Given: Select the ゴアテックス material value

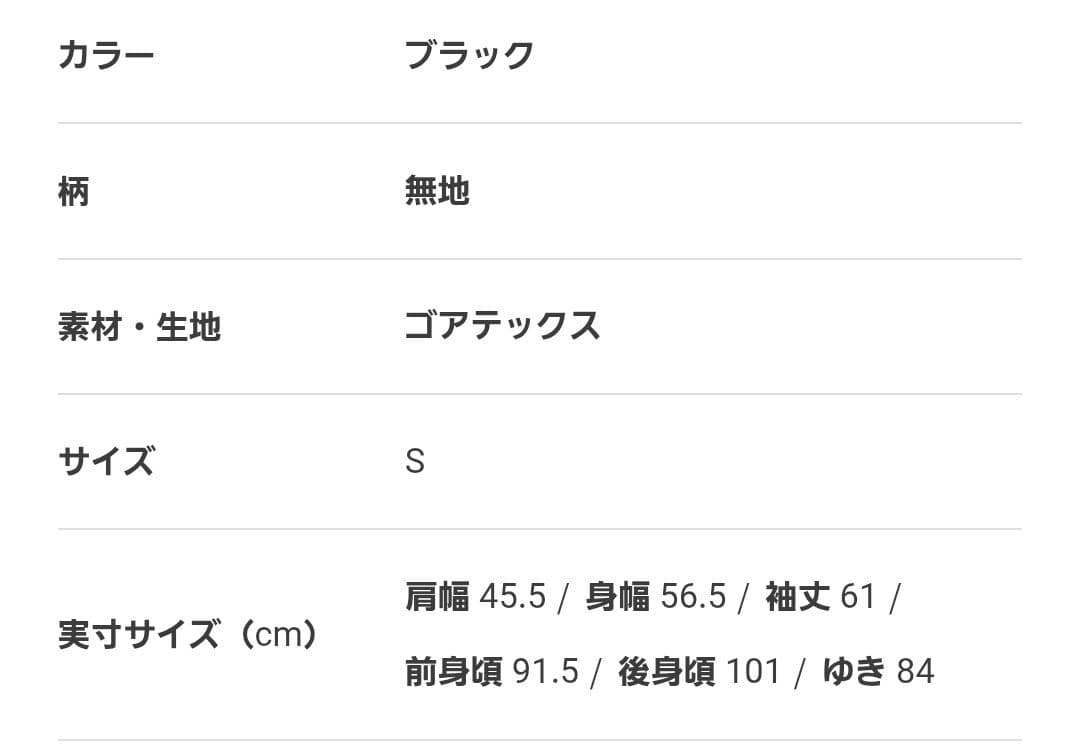Looking at the screenshot, I should (502, 326).
